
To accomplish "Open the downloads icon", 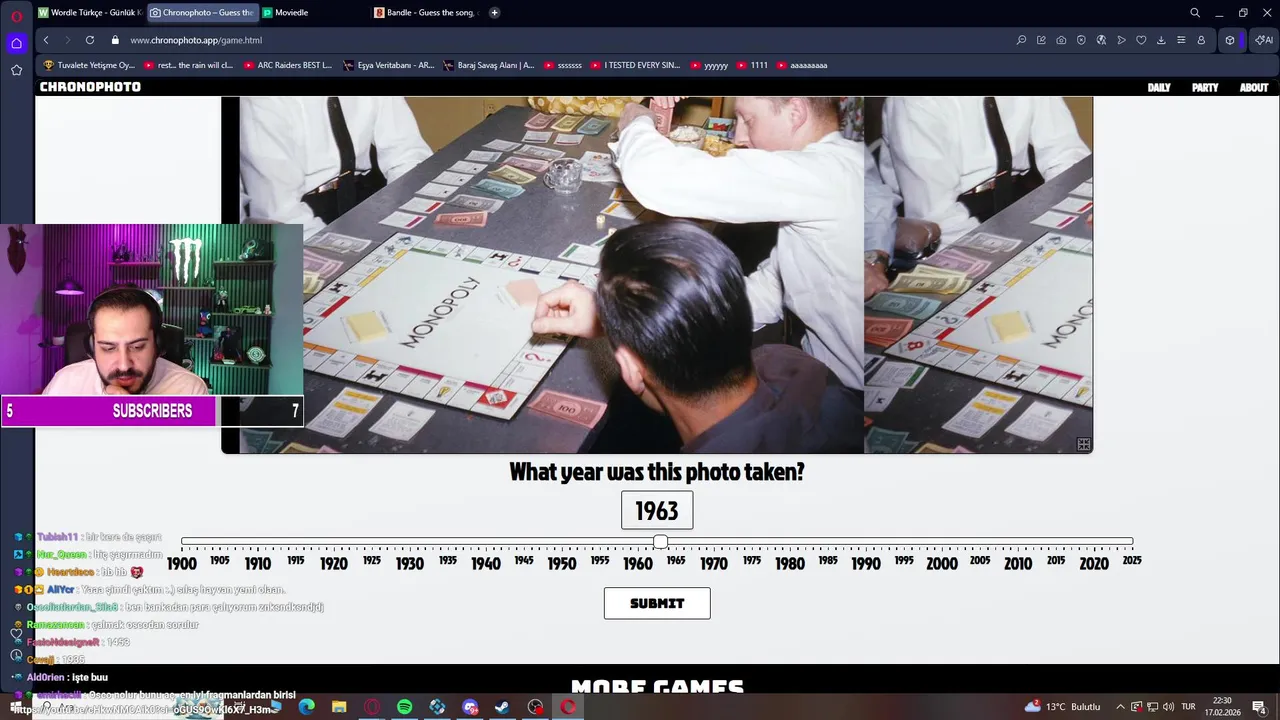I will [1161, 40].
